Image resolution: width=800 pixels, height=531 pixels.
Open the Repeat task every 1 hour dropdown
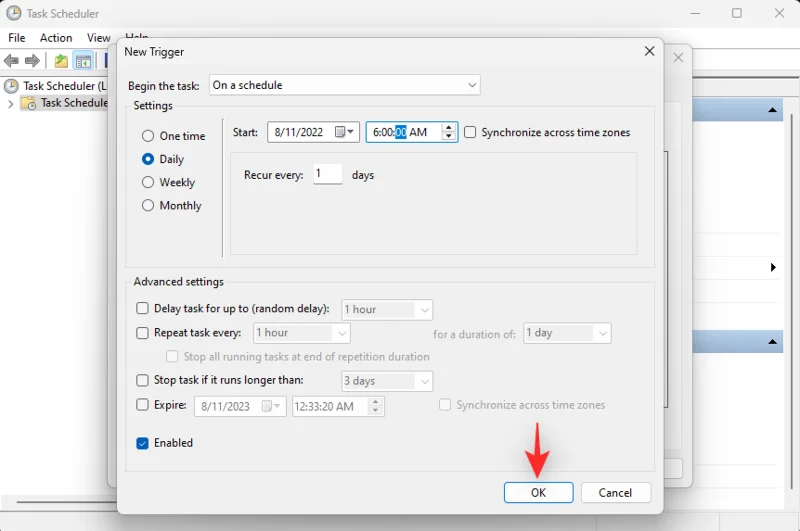[302, 333]
